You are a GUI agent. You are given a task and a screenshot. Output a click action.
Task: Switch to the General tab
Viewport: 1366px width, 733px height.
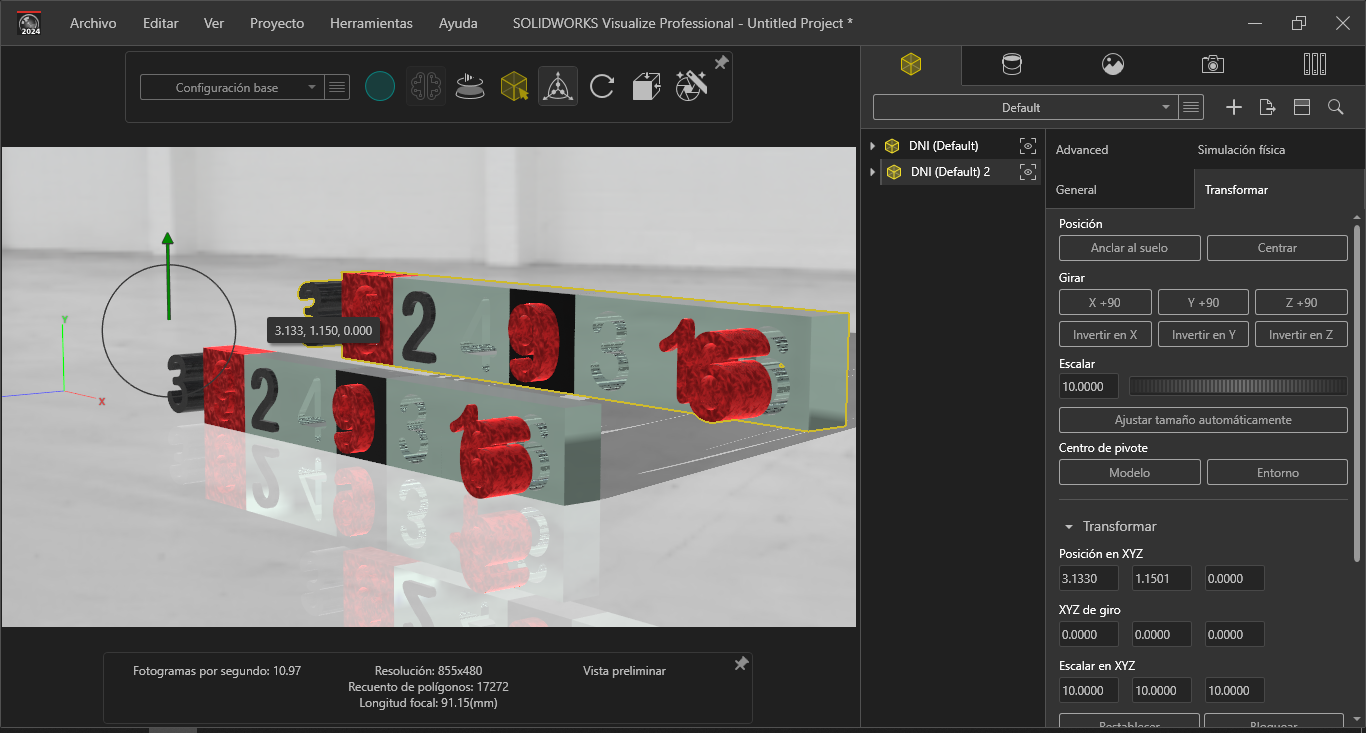pyautogui.click(x=1076, y=189)
